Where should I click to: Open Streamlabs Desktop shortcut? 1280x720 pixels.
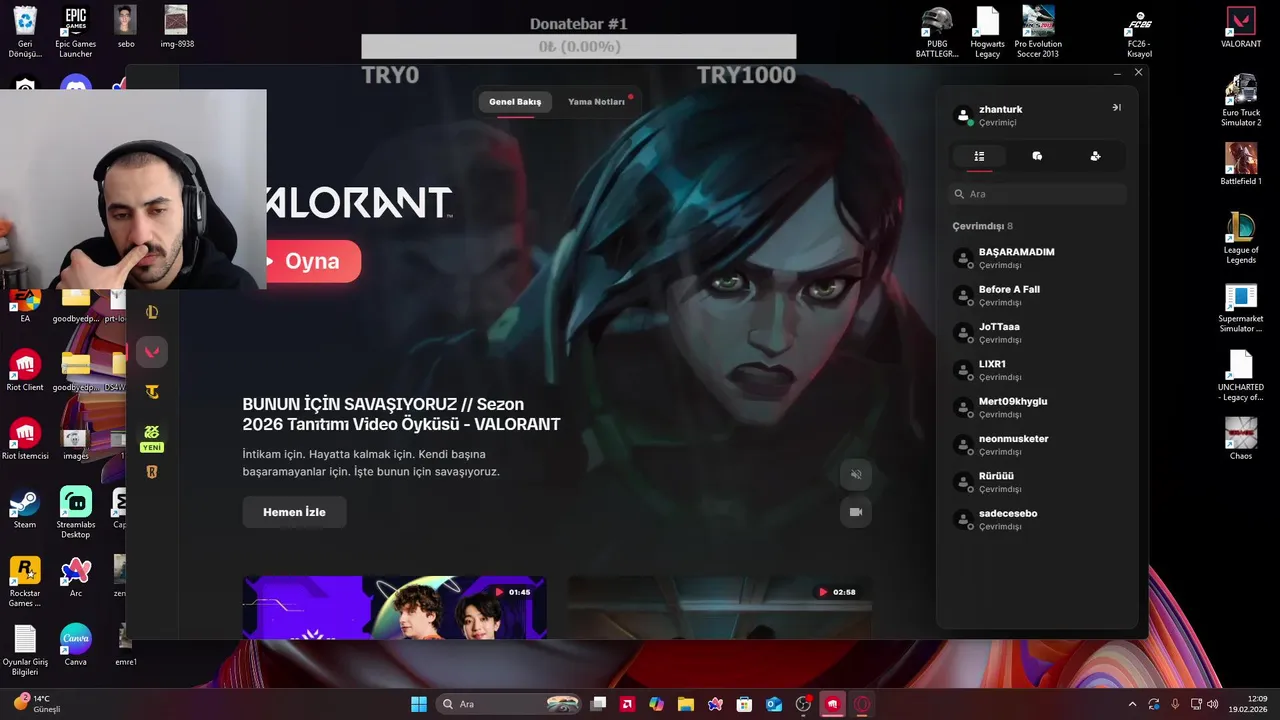point(75,513)
